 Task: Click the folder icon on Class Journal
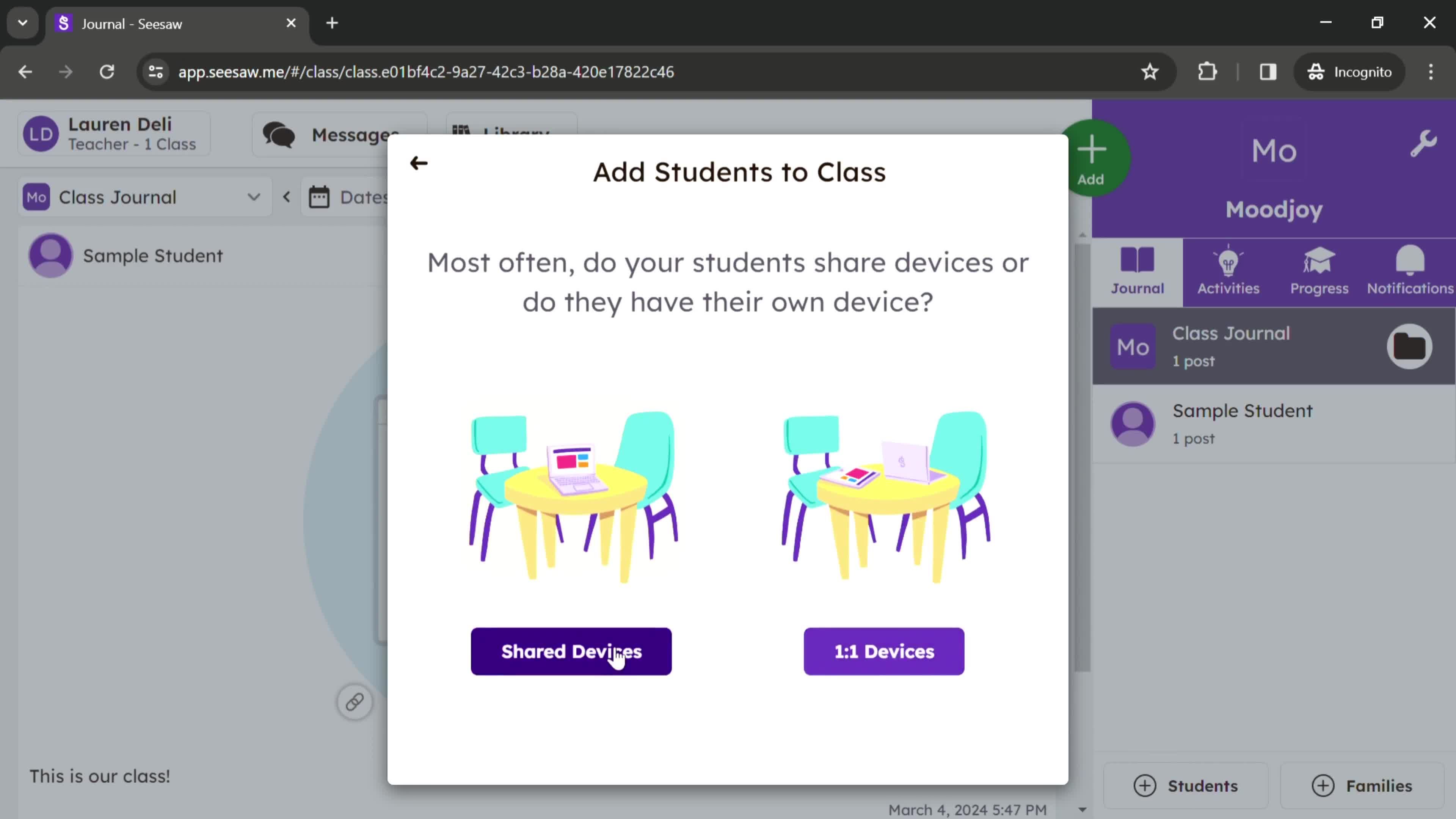[1411, 346]
